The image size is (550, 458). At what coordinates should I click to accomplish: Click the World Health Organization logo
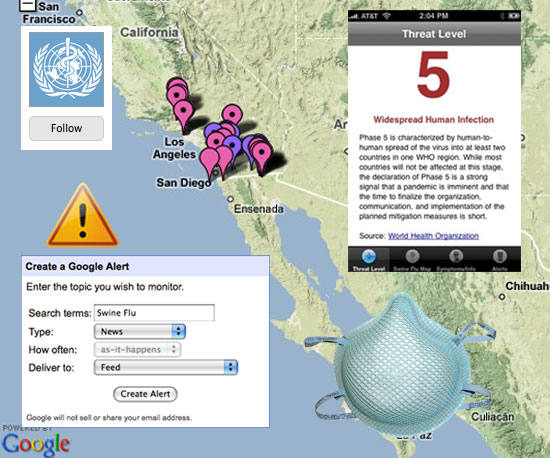point(66,69)
